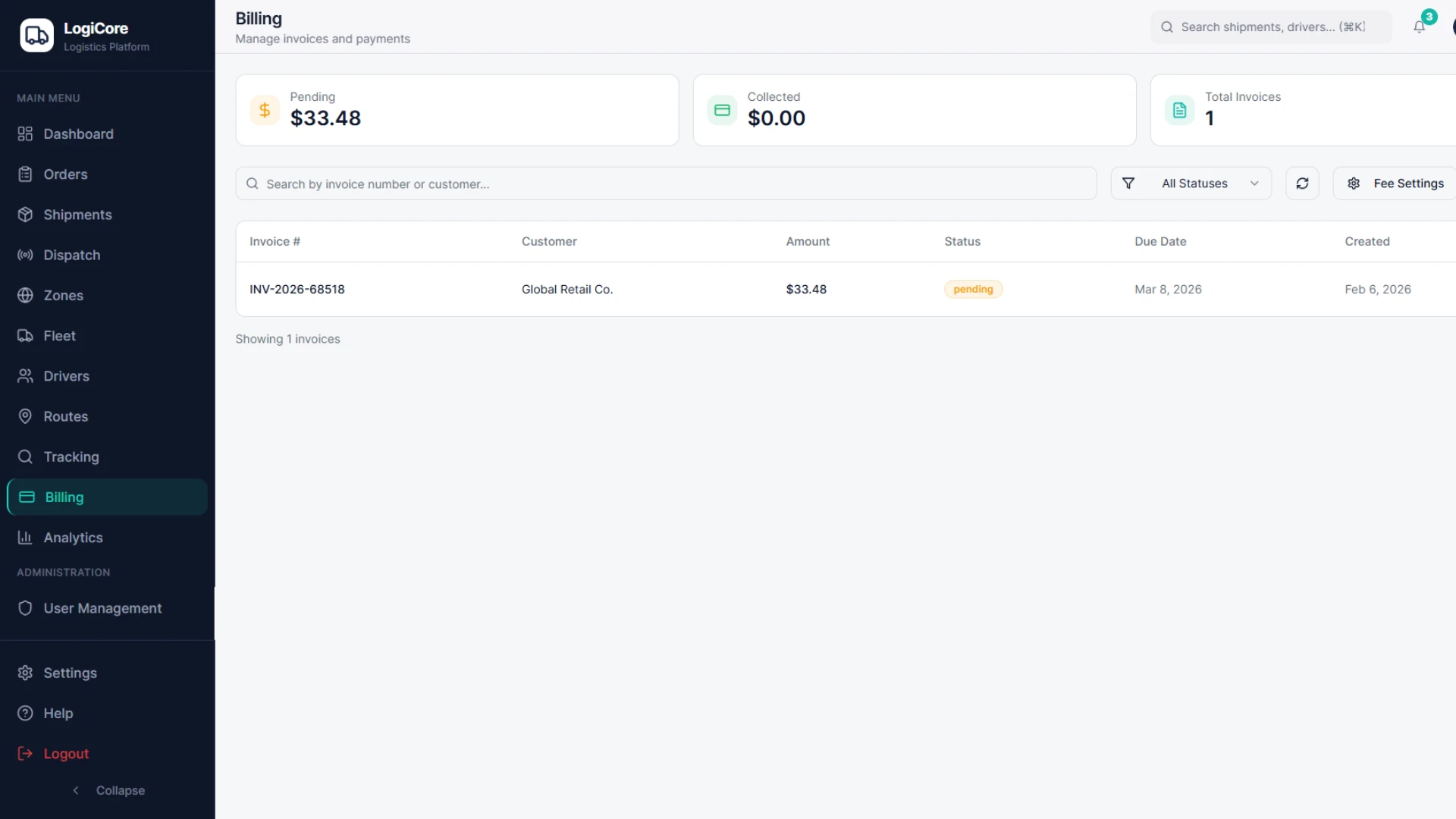Click the Total Invoices document icon
The width and height of the screenshot is (1456, 819).
click(1179, 110)
